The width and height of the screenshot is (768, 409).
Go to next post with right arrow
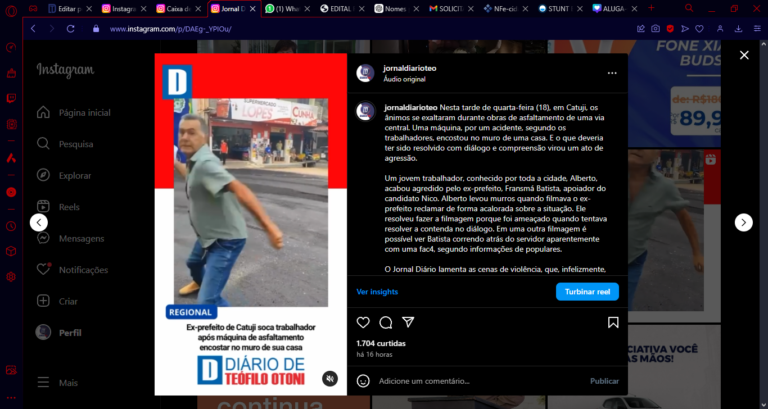(743, 222)
